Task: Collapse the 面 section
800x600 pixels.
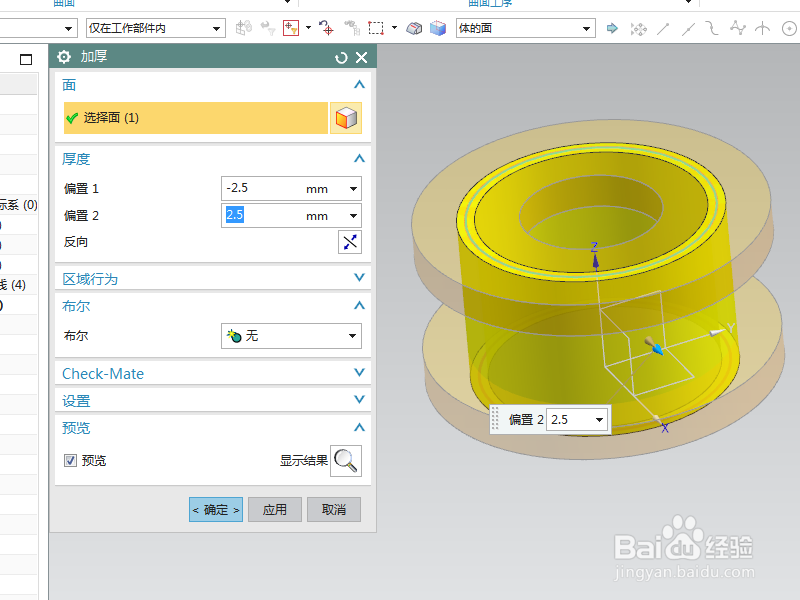Action: pyautogui.click(x=359, y=85)
